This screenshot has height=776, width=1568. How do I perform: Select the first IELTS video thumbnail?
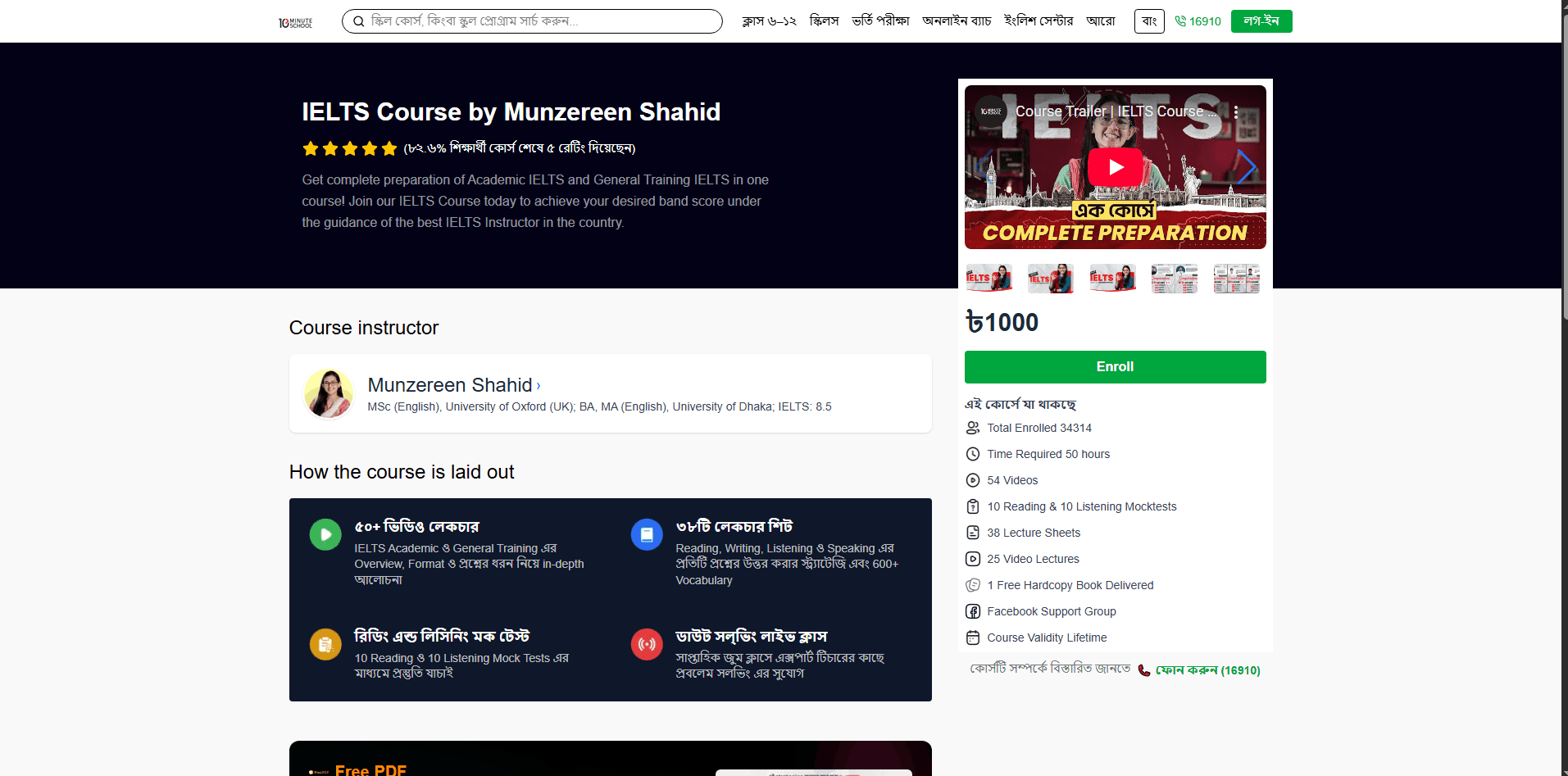click(988, 278)
